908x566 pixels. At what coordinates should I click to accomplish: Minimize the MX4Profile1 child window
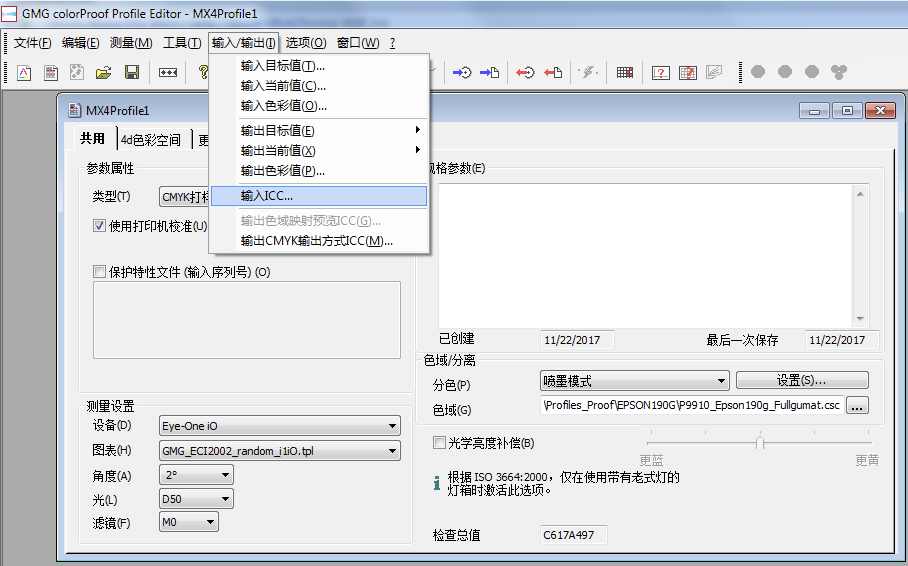[x=815, y=110]
